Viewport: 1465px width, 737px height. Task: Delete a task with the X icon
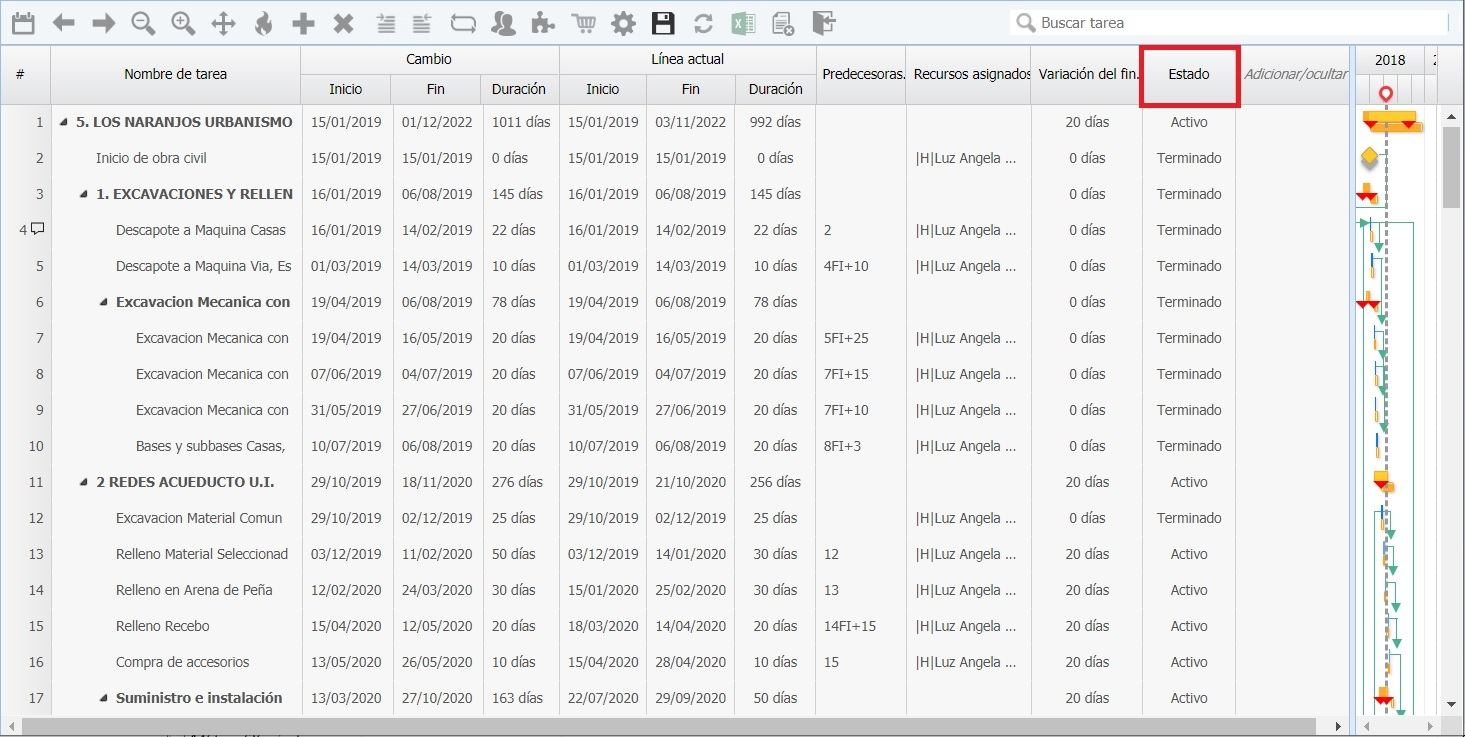[343, 22]
